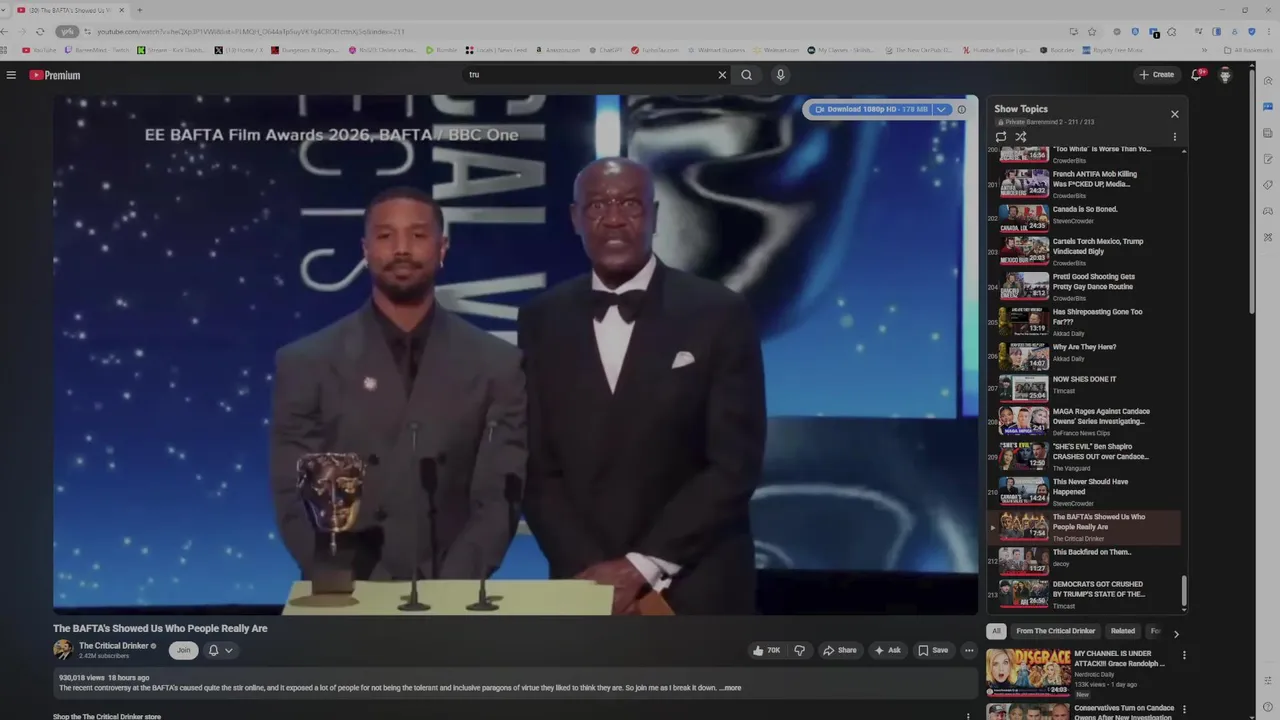Viewport: 1280px width, 720px height.
Task: Toggle playlist loop
Action: [1001, 137]
